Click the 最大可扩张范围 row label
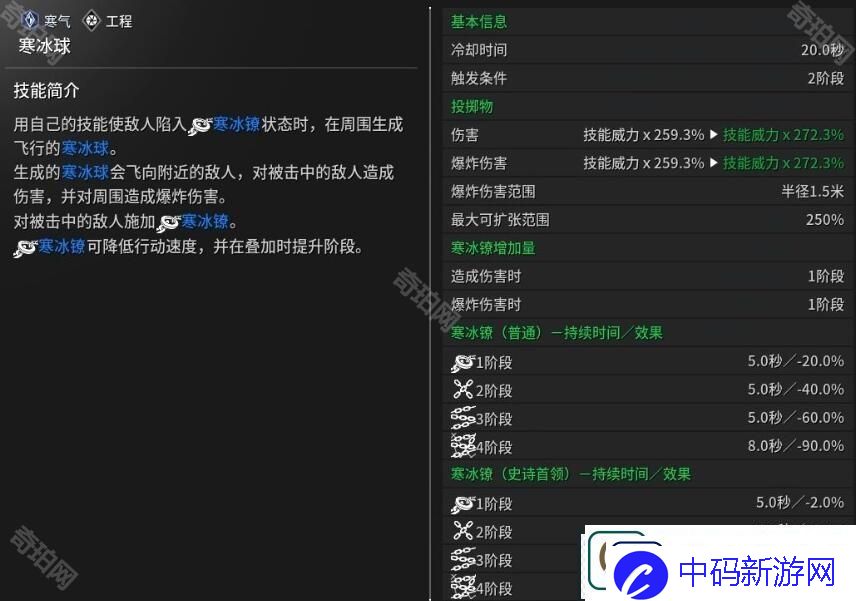 [x=500, y=220]
